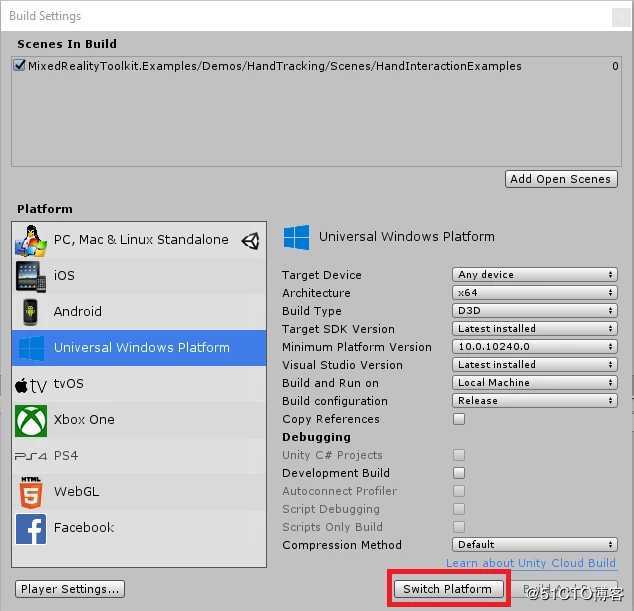
Task: Open the Build configuration Release dropdown
Action: 535,400
